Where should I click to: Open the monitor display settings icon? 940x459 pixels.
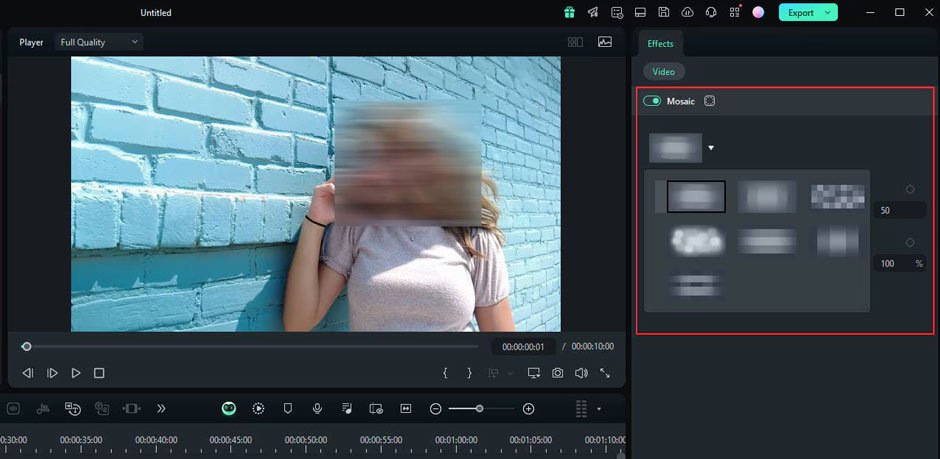pos(534,373)
